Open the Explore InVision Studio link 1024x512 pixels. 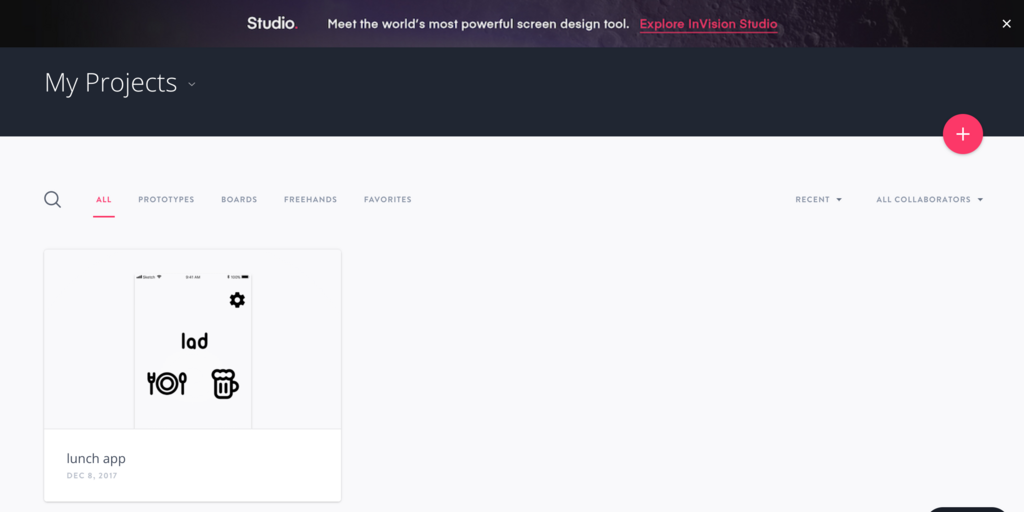click(x=709, y=24)
